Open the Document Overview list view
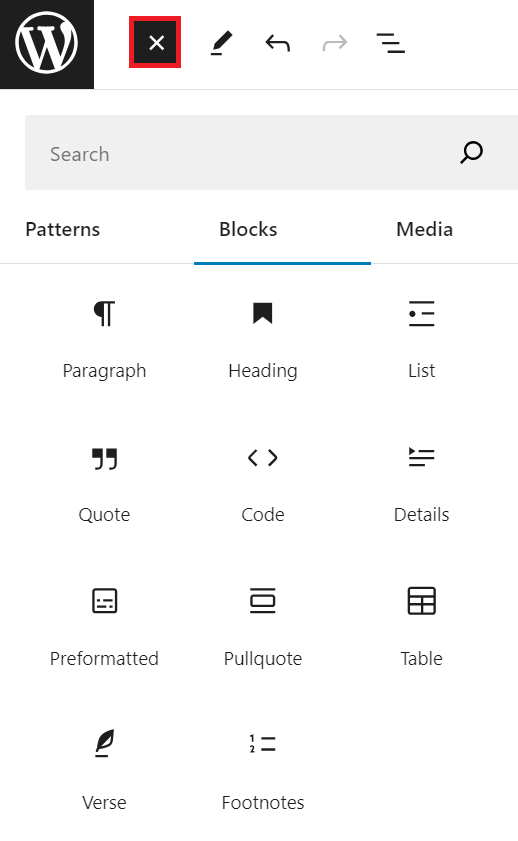The height and width of the screenshot is (841, 518). [x=391, y=43]
